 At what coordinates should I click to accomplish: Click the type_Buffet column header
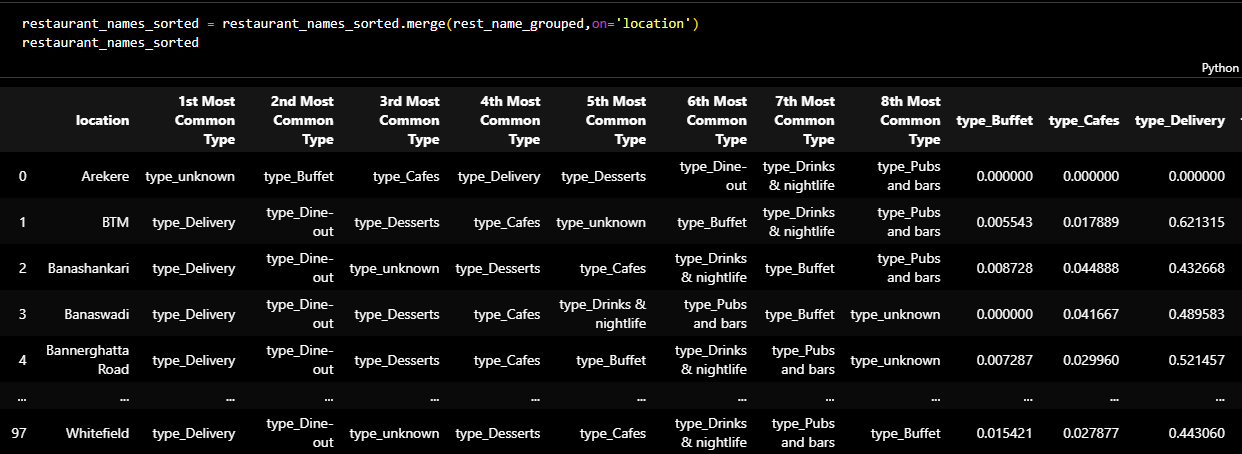(994, 120)
